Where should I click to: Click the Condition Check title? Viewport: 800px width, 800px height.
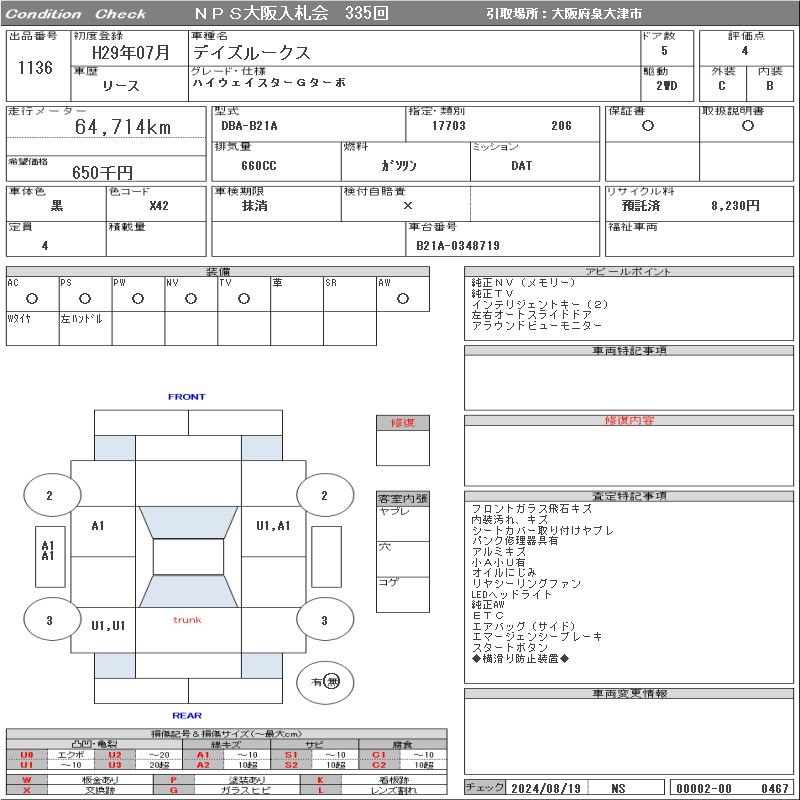point(75,14)
